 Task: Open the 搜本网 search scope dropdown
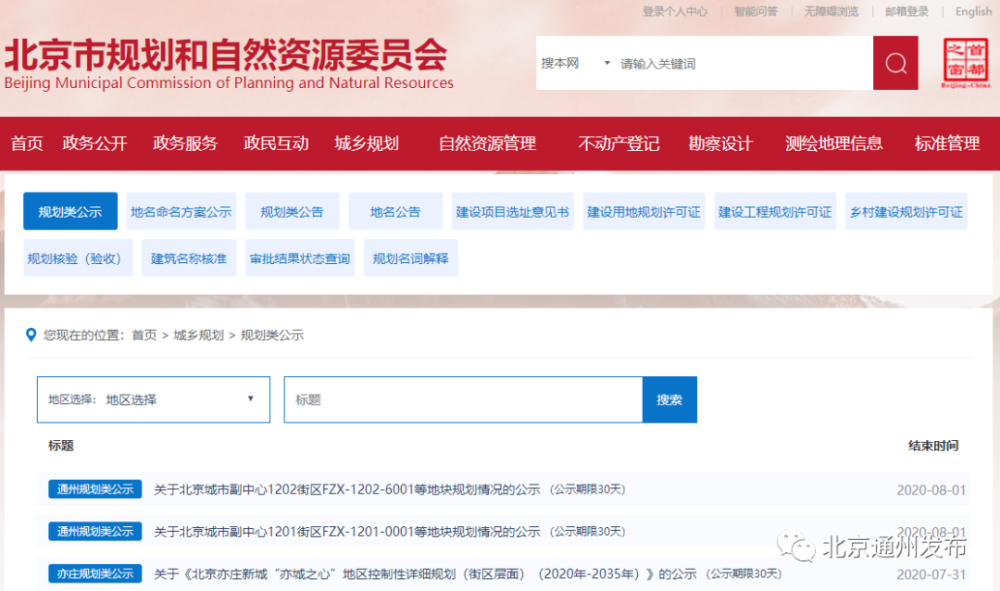pos(581,62)
